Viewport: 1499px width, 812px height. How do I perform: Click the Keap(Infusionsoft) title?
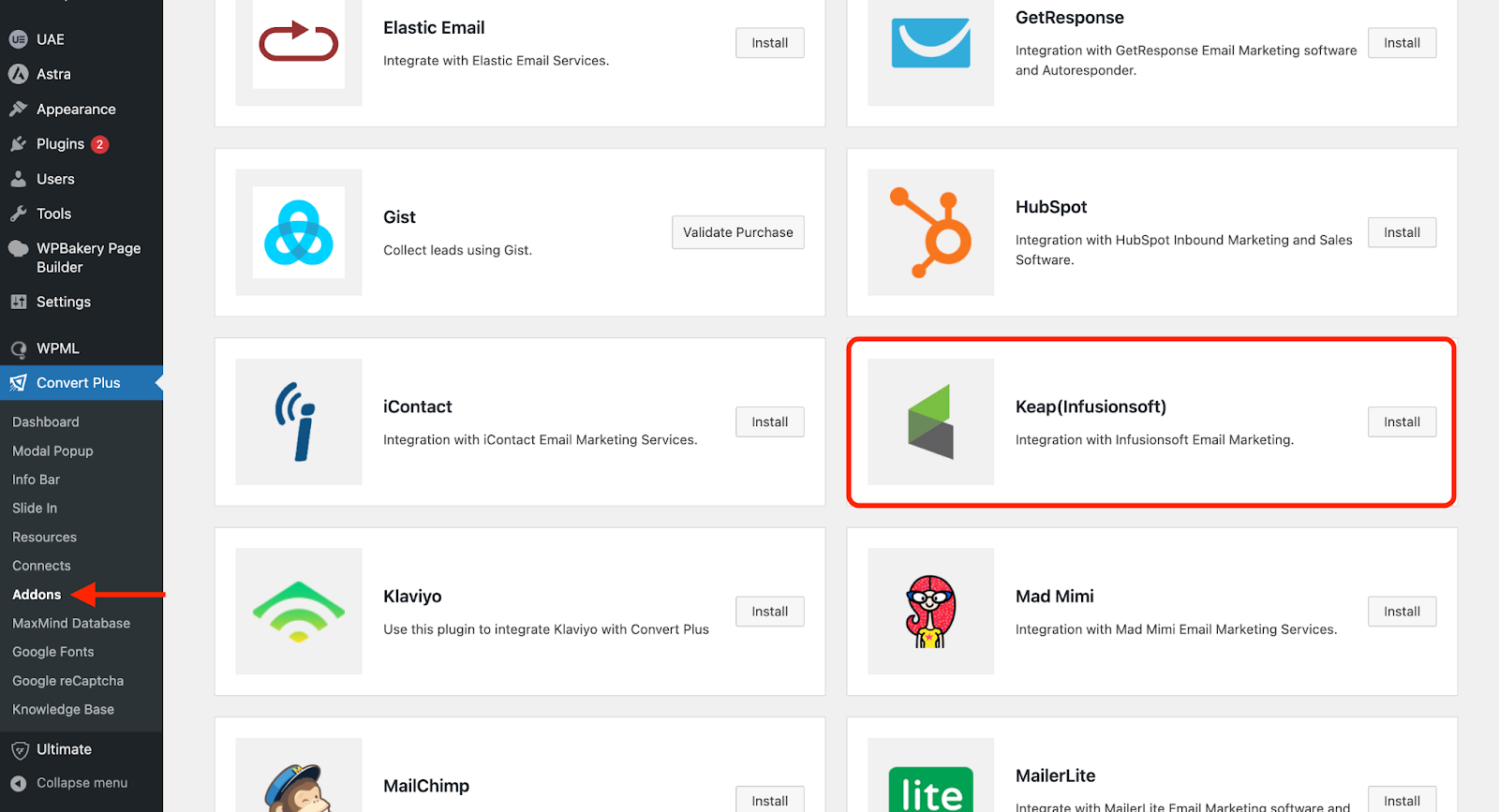point(1091,406)
